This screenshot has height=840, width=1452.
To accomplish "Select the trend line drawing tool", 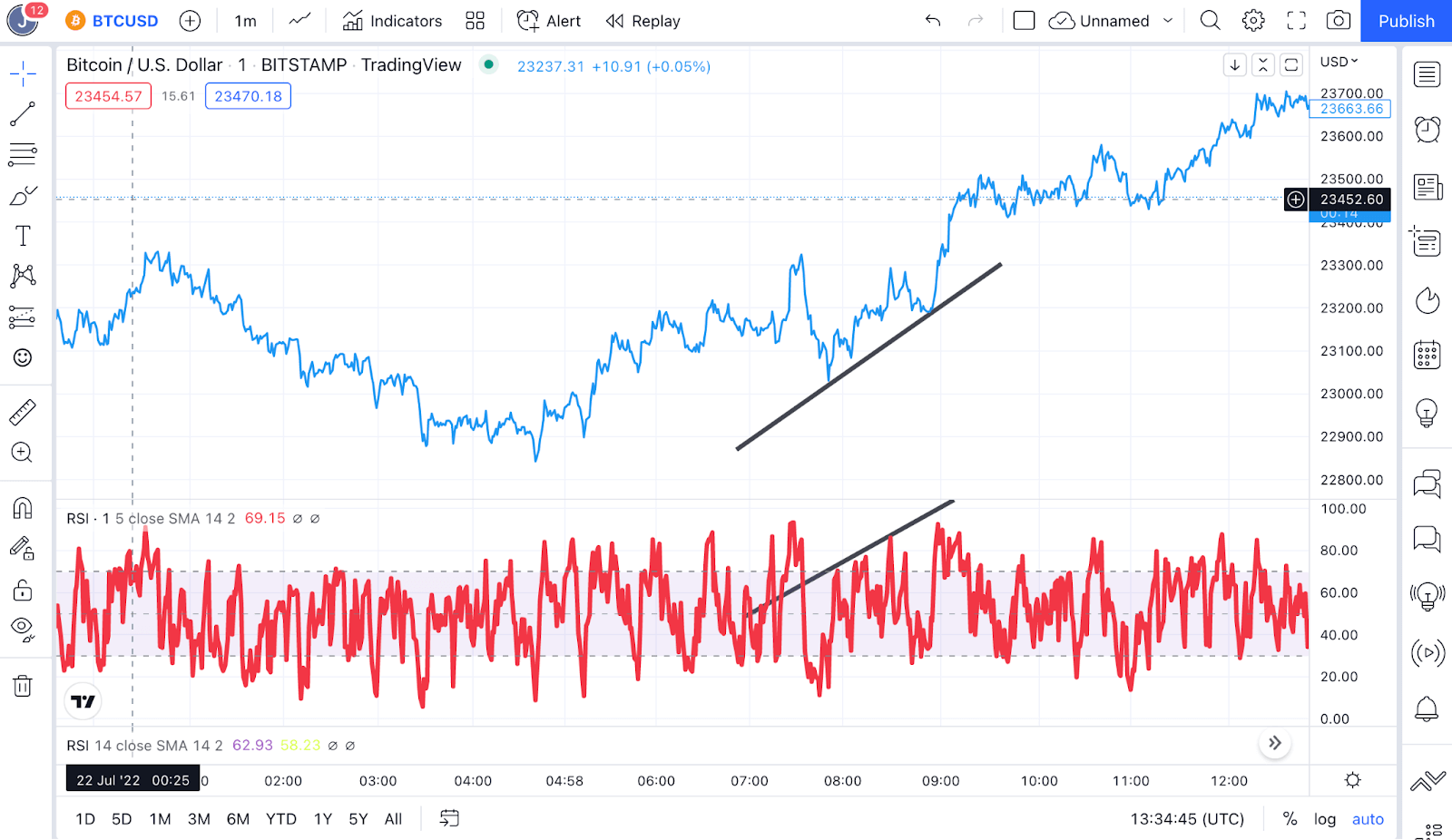I will (x=23, y=113).
